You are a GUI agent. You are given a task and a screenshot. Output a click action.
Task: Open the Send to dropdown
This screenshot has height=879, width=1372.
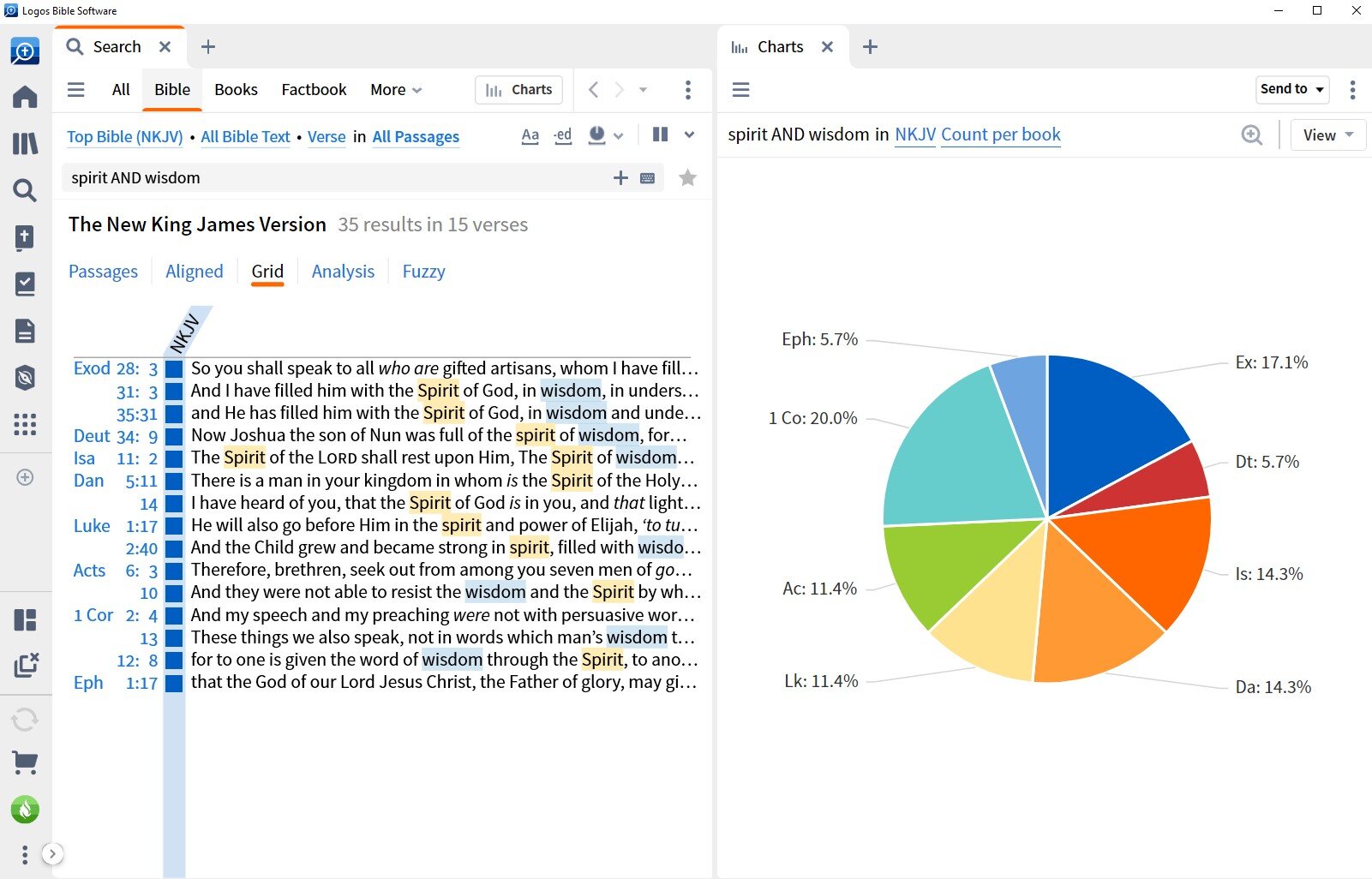point(1292,89)
